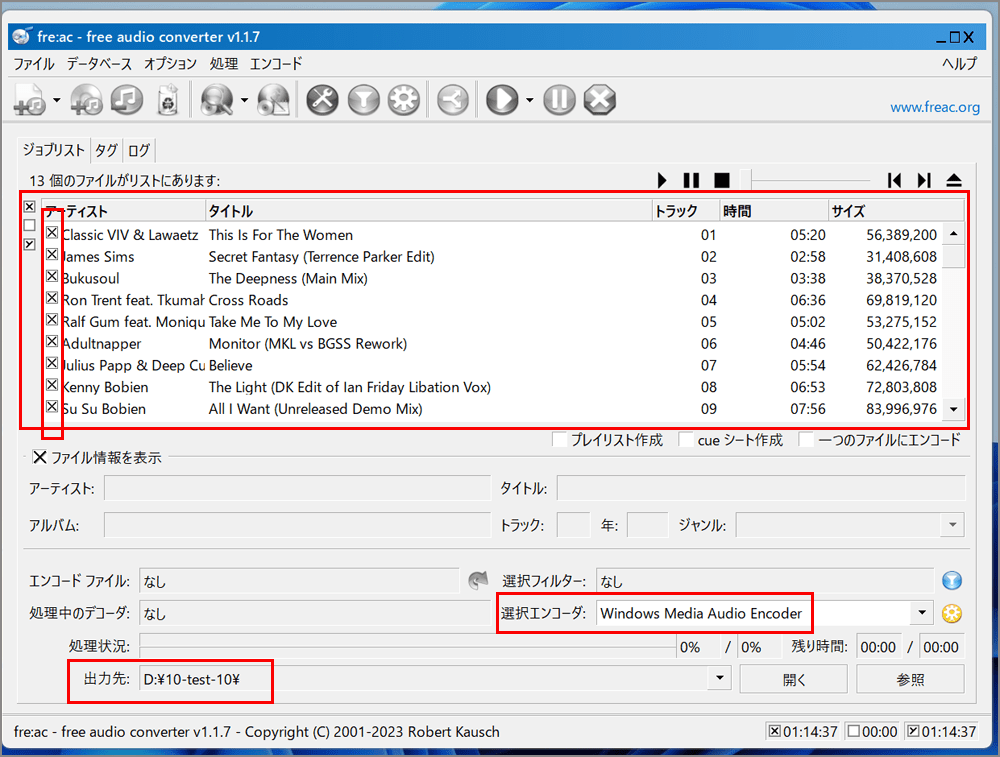The height and width of the screenshot is (757, 1000).
Task: Stop encoding with the toolbar X icon
Action: point(598,100)
